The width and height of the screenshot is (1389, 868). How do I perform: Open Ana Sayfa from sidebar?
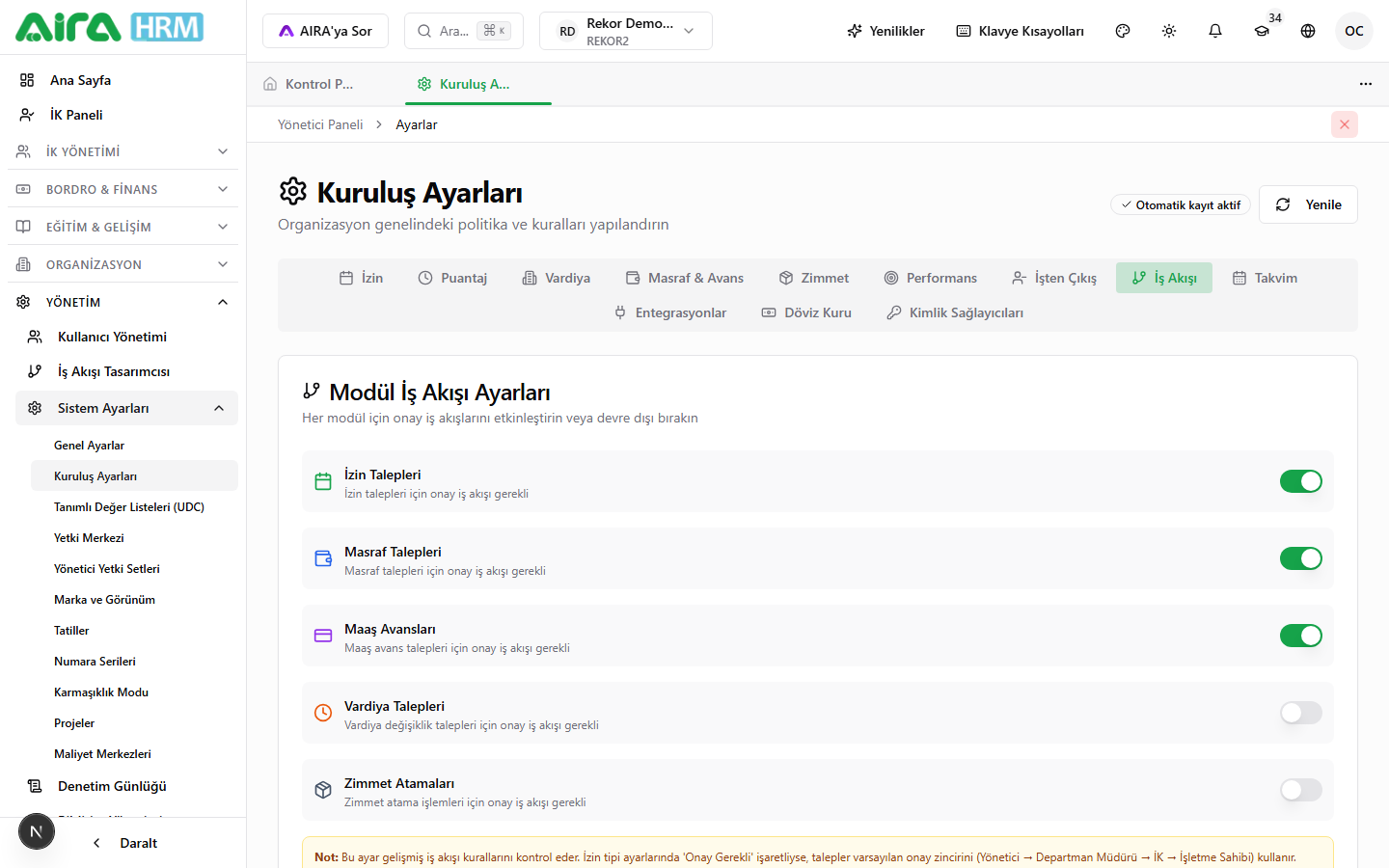pyautogui.click(x=123, y=80)
